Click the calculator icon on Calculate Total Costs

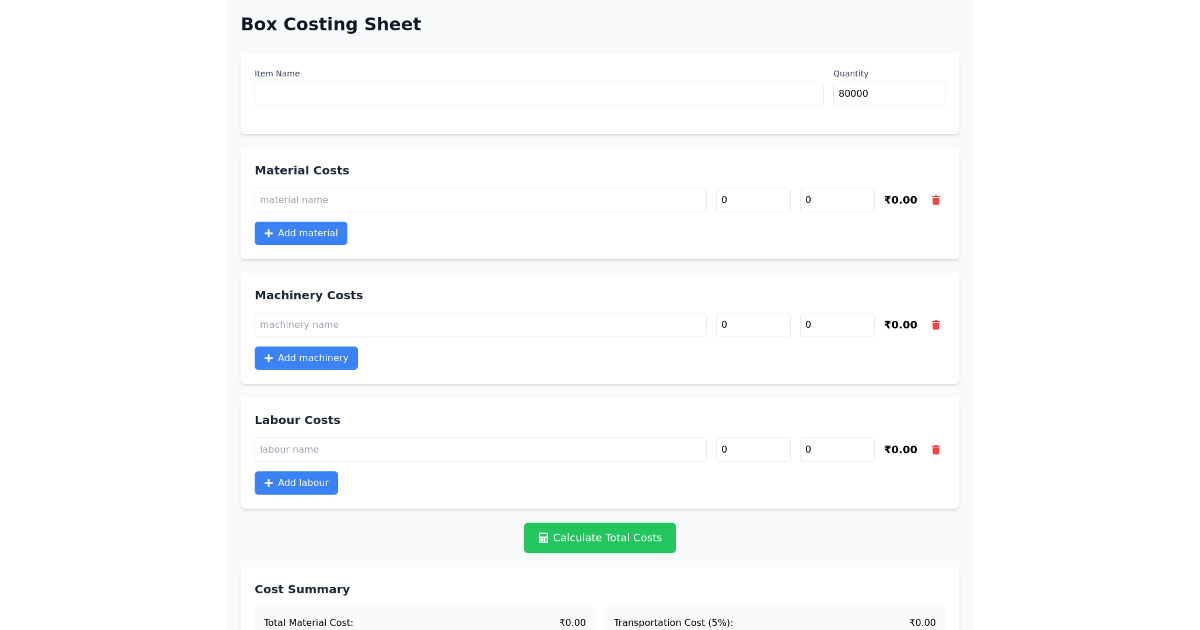pos(541,537)
